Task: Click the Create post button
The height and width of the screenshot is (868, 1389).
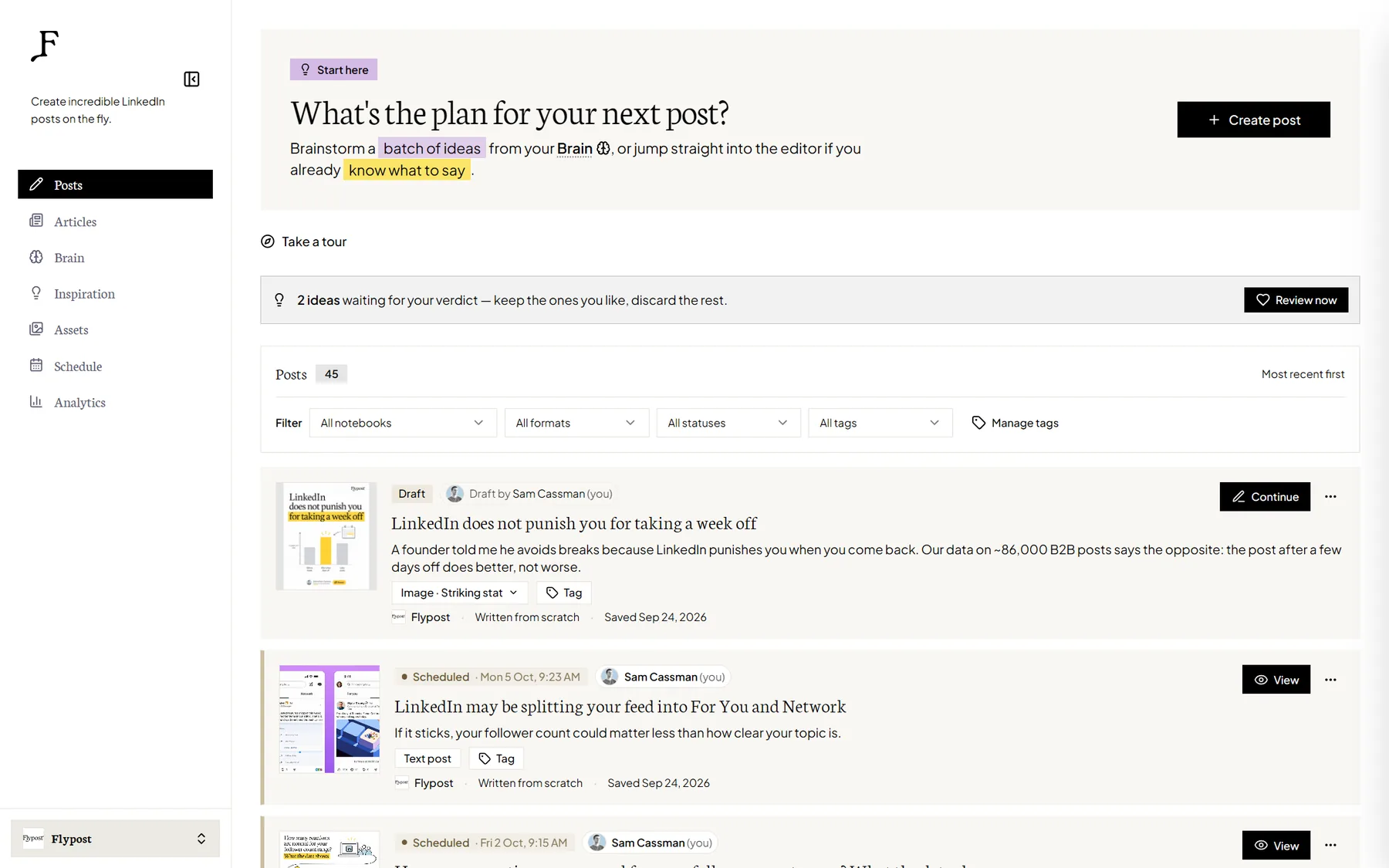Action: tap(1253, 120)
